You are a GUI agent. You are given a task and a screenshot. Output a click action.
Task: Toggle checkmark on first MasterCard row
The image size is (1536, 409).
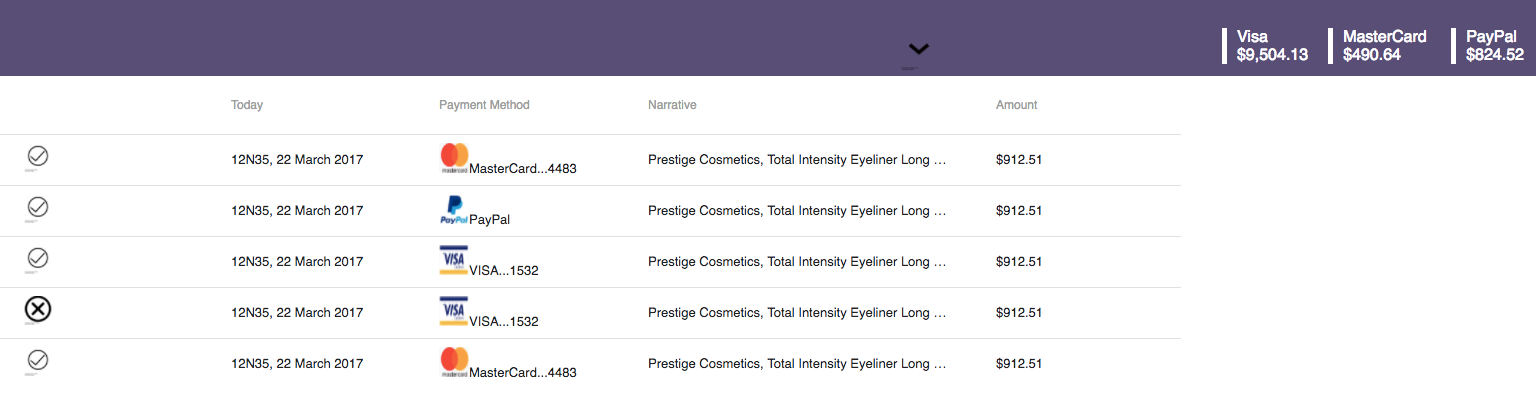click(x=38, y=156)
